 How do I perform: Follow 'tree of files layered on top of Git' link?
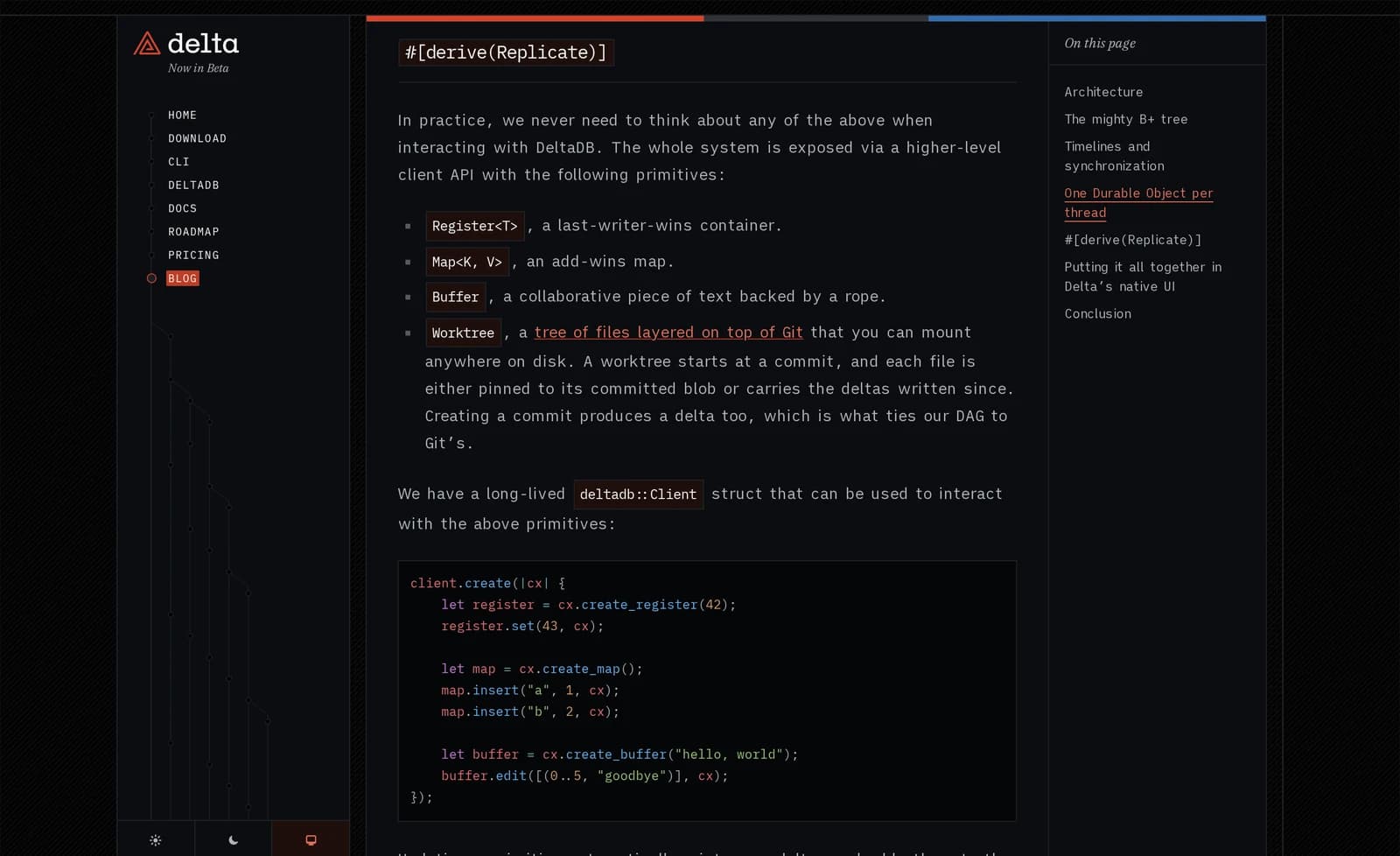(668, 333)
